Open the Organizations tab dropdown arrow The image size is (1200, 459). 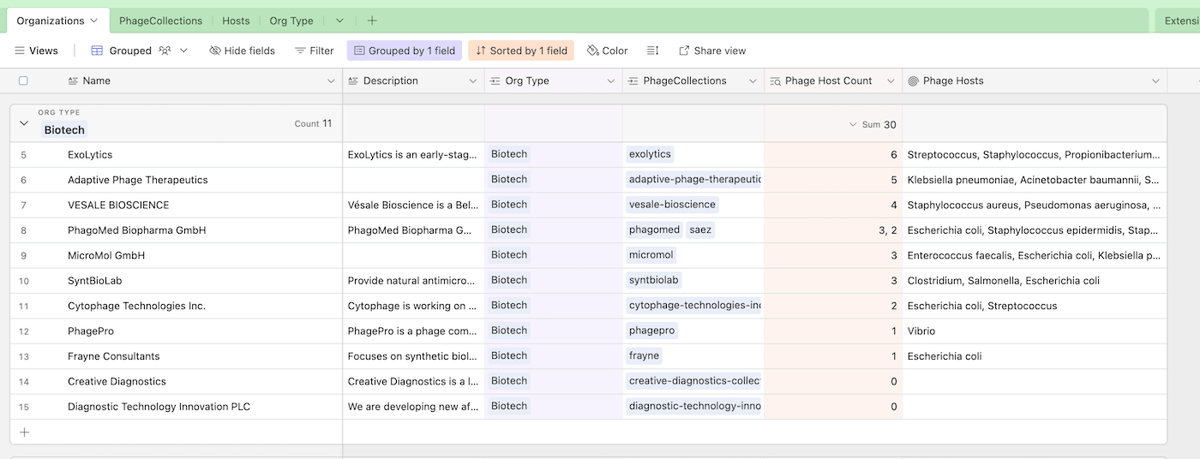[x=94, y=21]
